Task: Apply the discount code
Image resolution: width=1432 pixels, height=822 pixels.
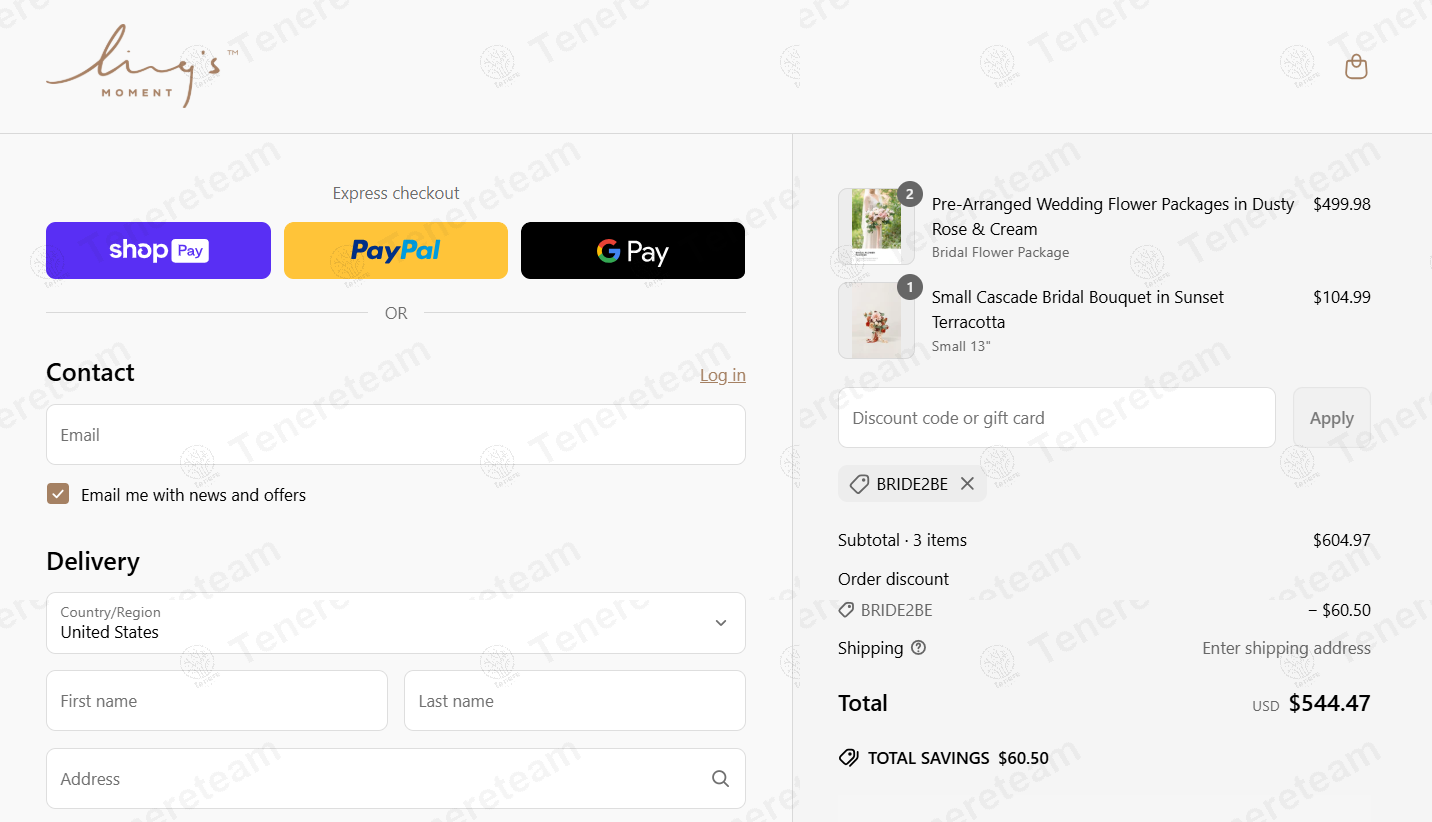Action: pyautogui.click(x=1332, y=418)
